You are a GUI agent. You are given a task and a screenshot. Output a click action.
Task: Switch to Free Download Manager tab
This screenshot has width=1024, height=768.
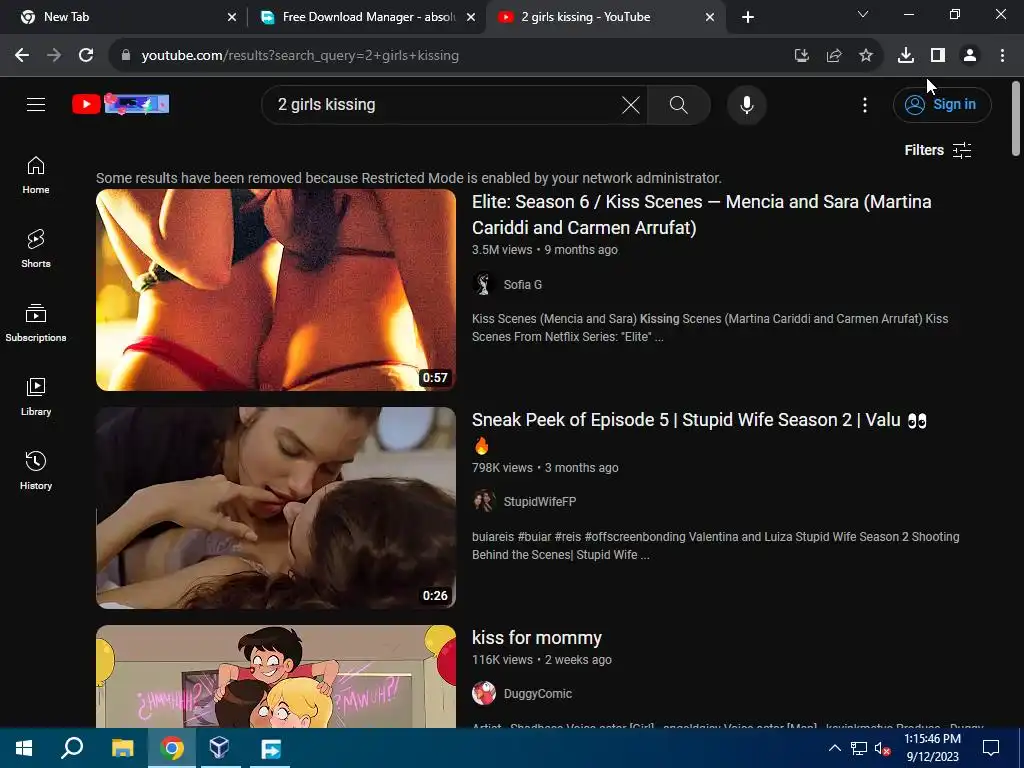[367, 17]
